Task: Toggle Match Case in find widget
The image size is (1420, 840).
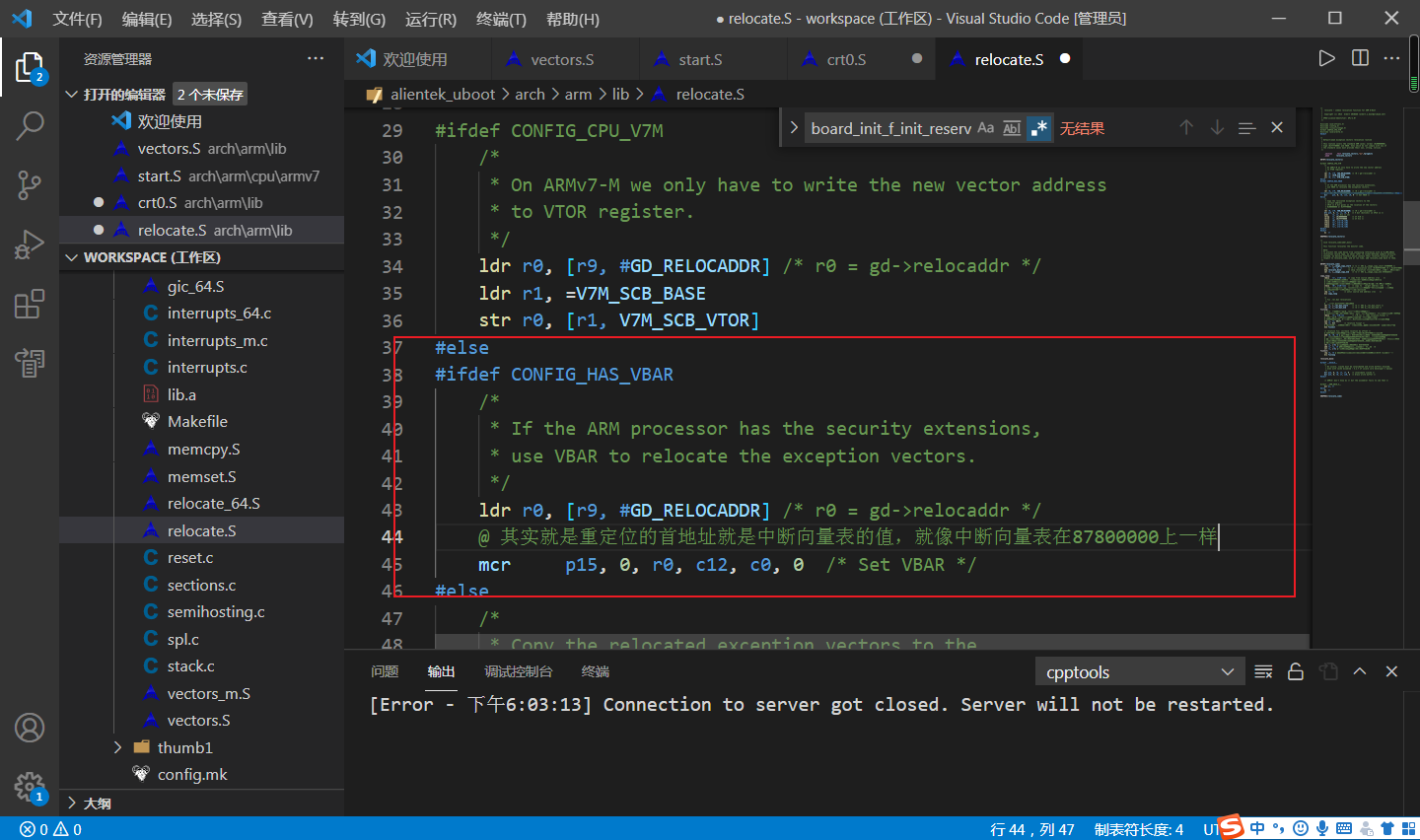Action: pos(985,128)
